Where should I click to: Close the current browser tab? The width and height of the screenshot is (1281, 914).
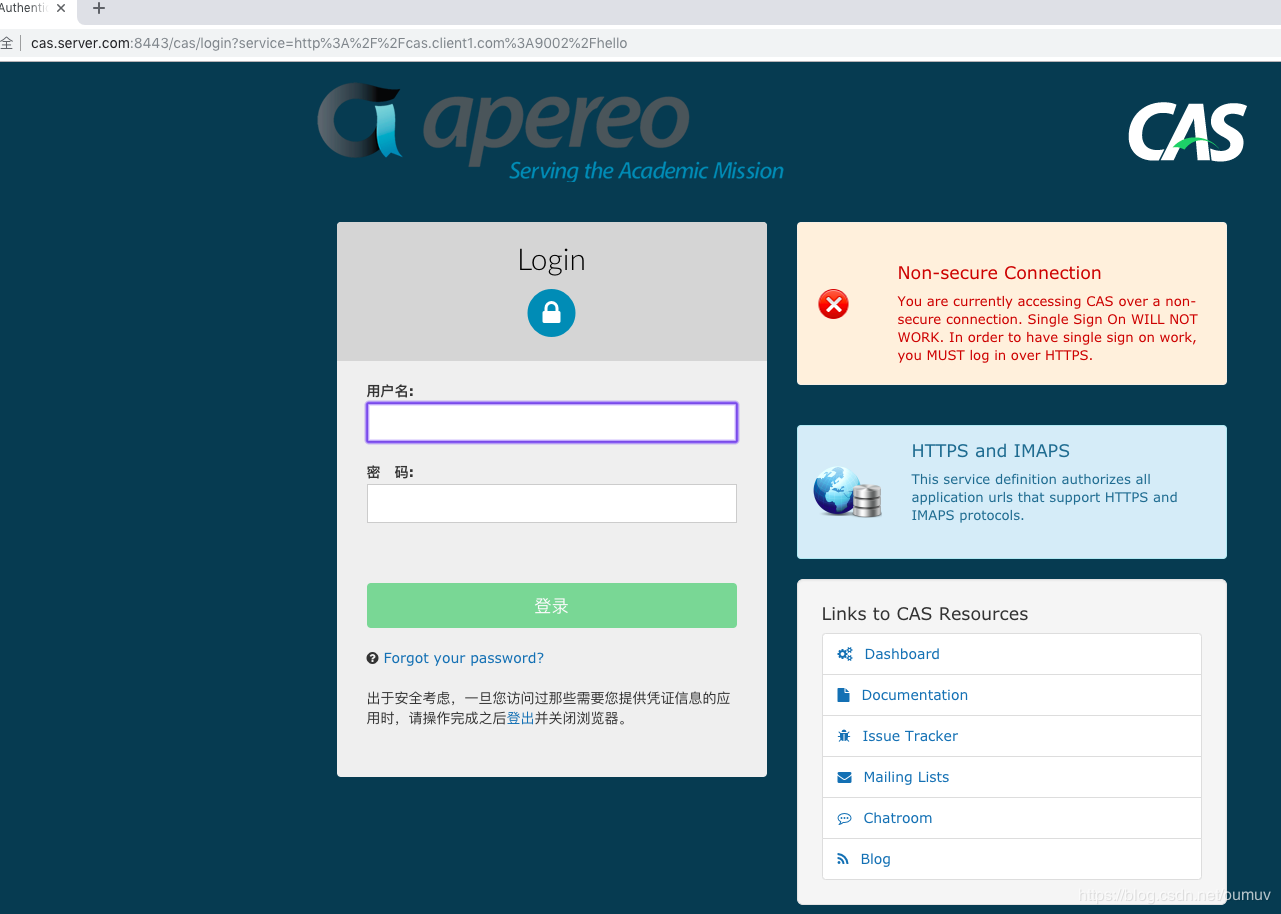pos(61,8)
